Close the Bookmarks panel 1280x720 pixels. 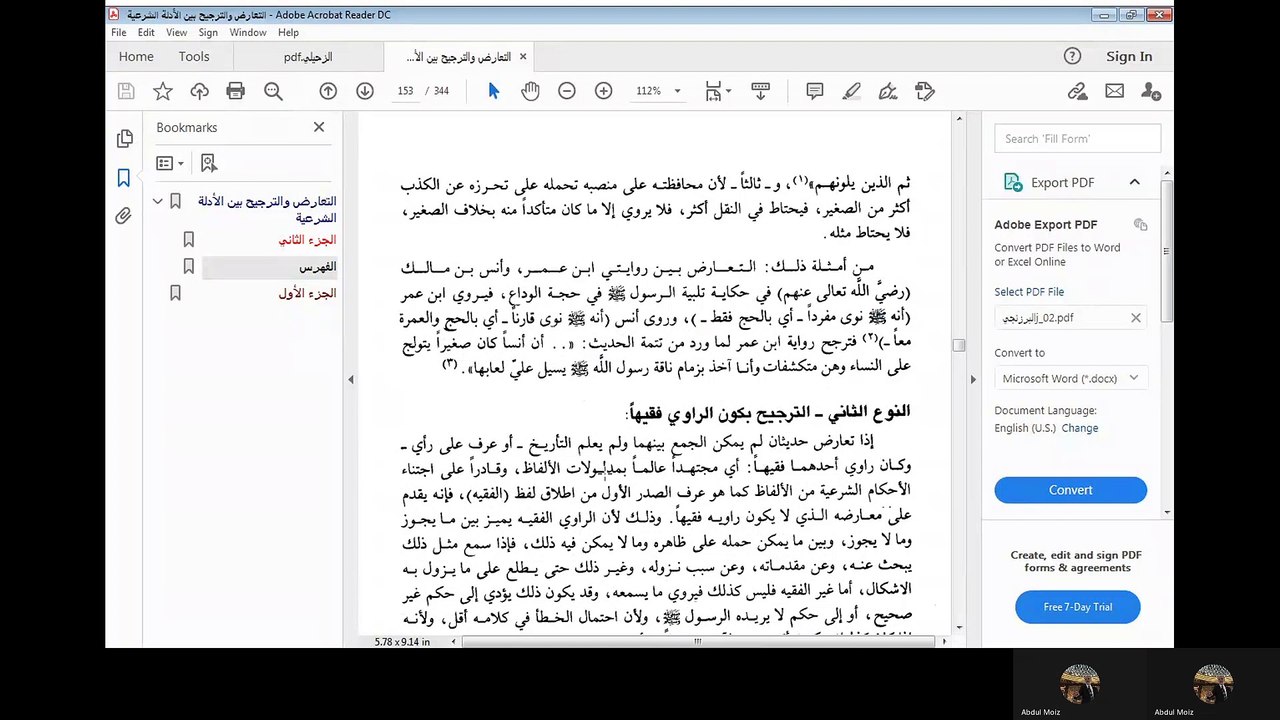pyautogui.click(x=319, y=127)
